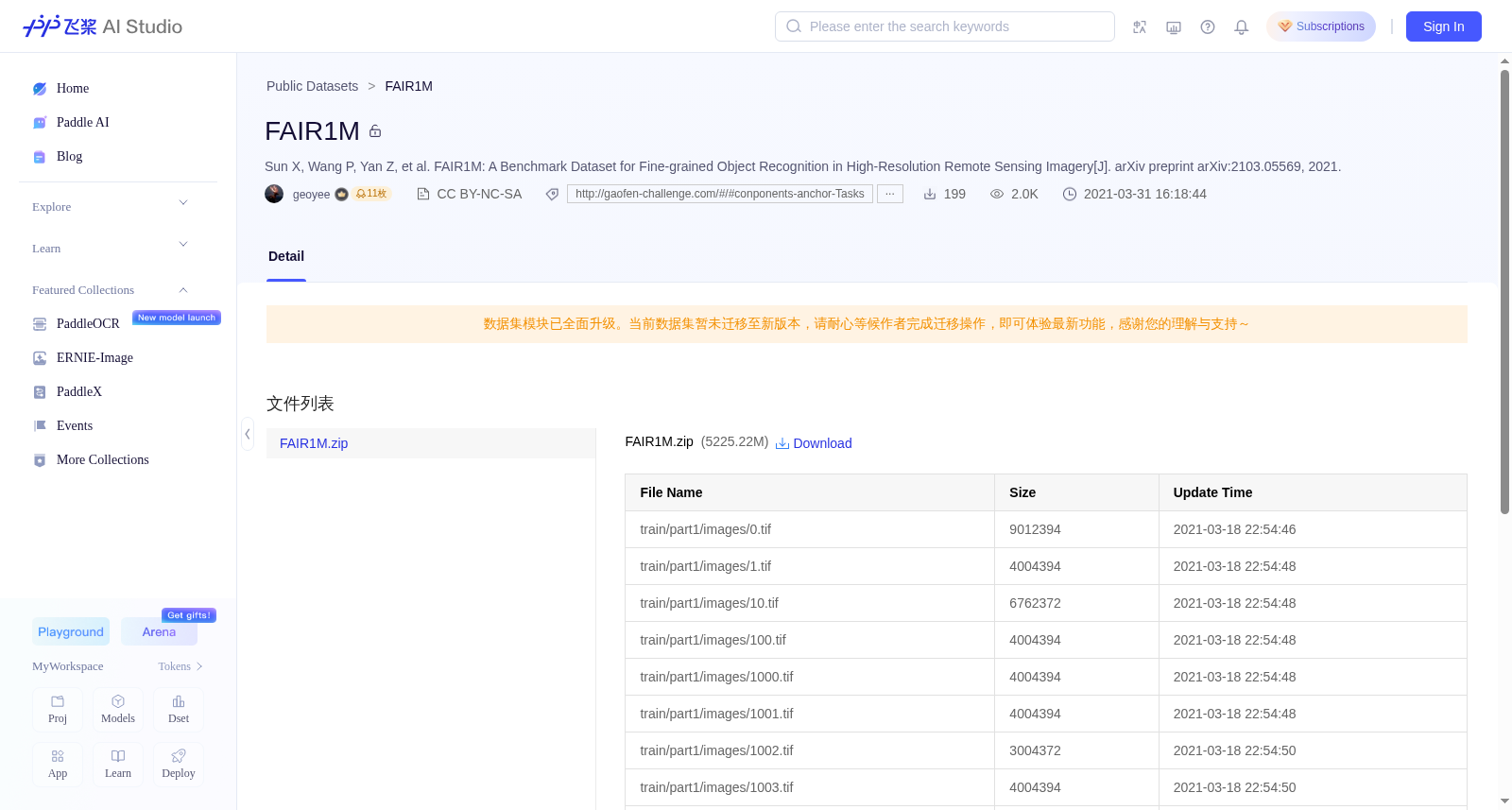Open the help question mark icon

coord(1208,27)
